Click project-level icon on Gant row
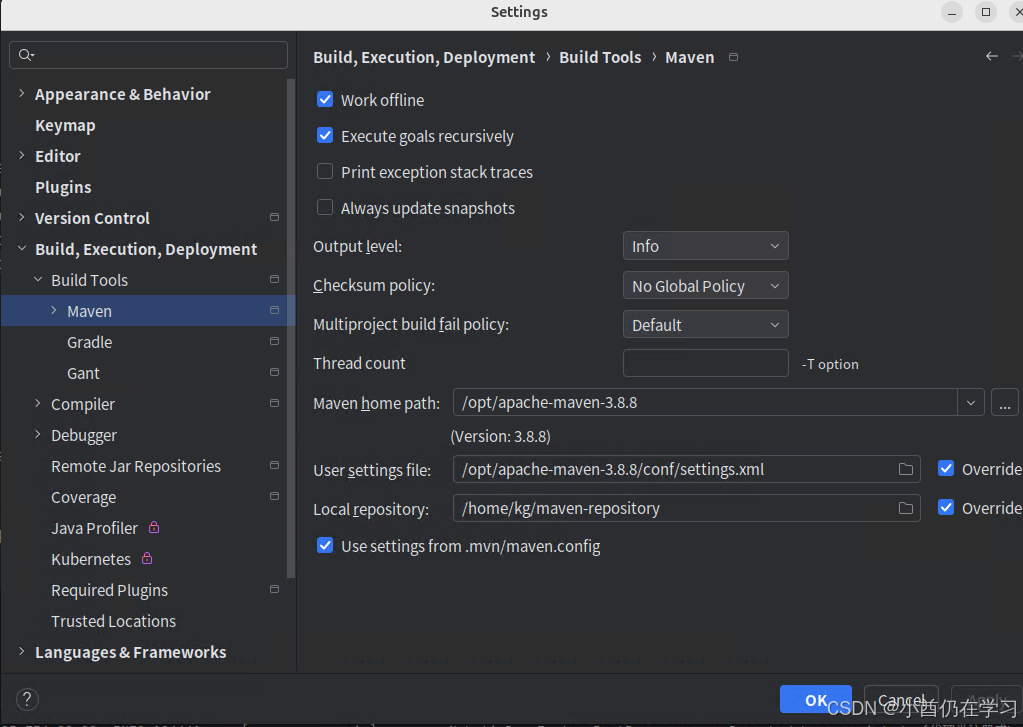Screen dimensions: 1023x727 click(275, 373)
